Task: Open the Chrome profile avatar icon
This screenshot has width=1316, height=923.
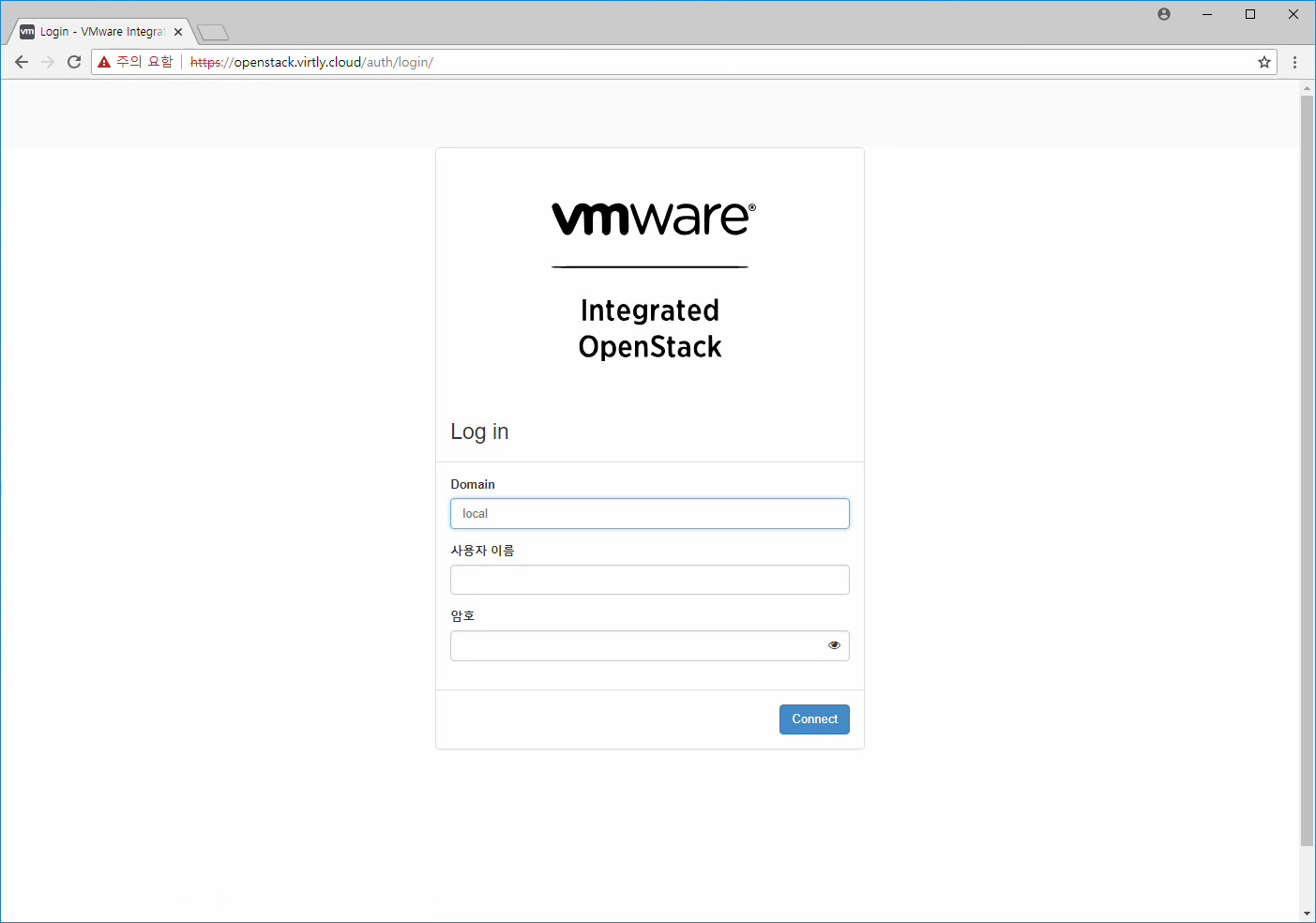Action: pyautogui.click(x=1164, y=14)
